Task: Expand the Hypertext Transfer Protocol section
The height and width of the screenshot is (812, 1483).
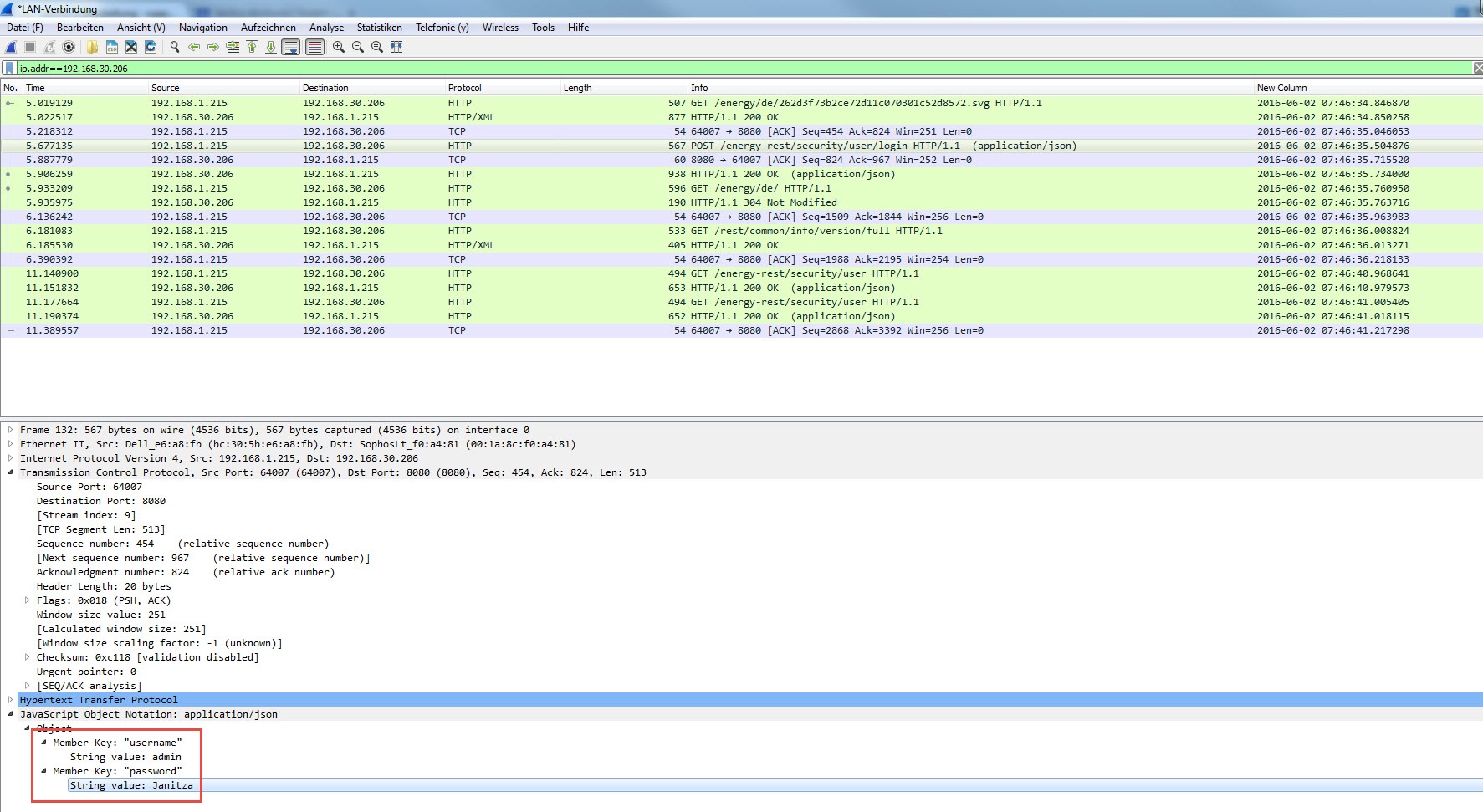Action: [x=10, y=700]
